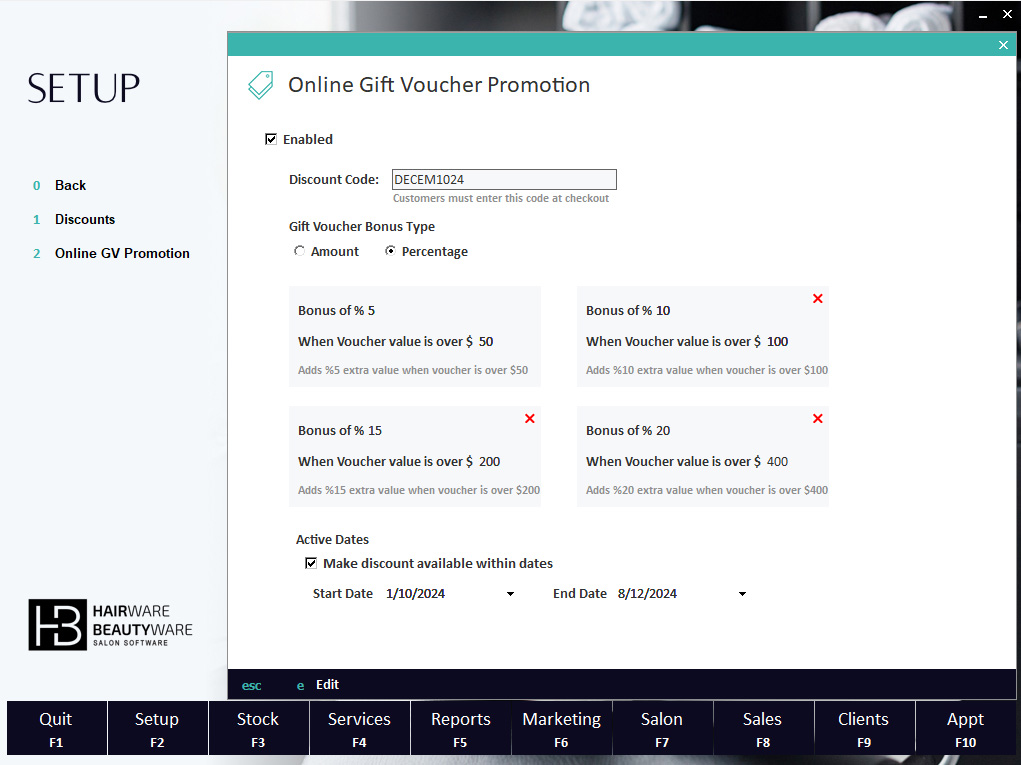Remove the Bonus of % 20 tier
1021x765 pixels.
pyautogui.click(x=818, y=418)
